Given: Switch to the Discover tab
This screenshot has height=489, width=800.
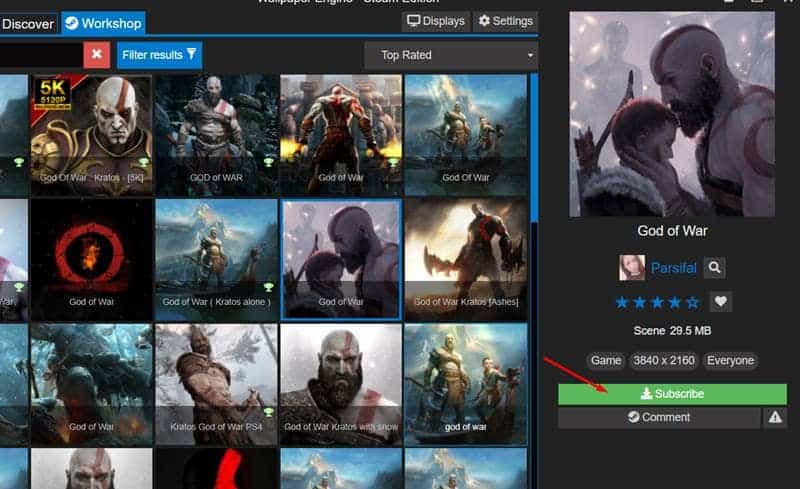Looking at the screenshot, I should click(x=28, y=24).
